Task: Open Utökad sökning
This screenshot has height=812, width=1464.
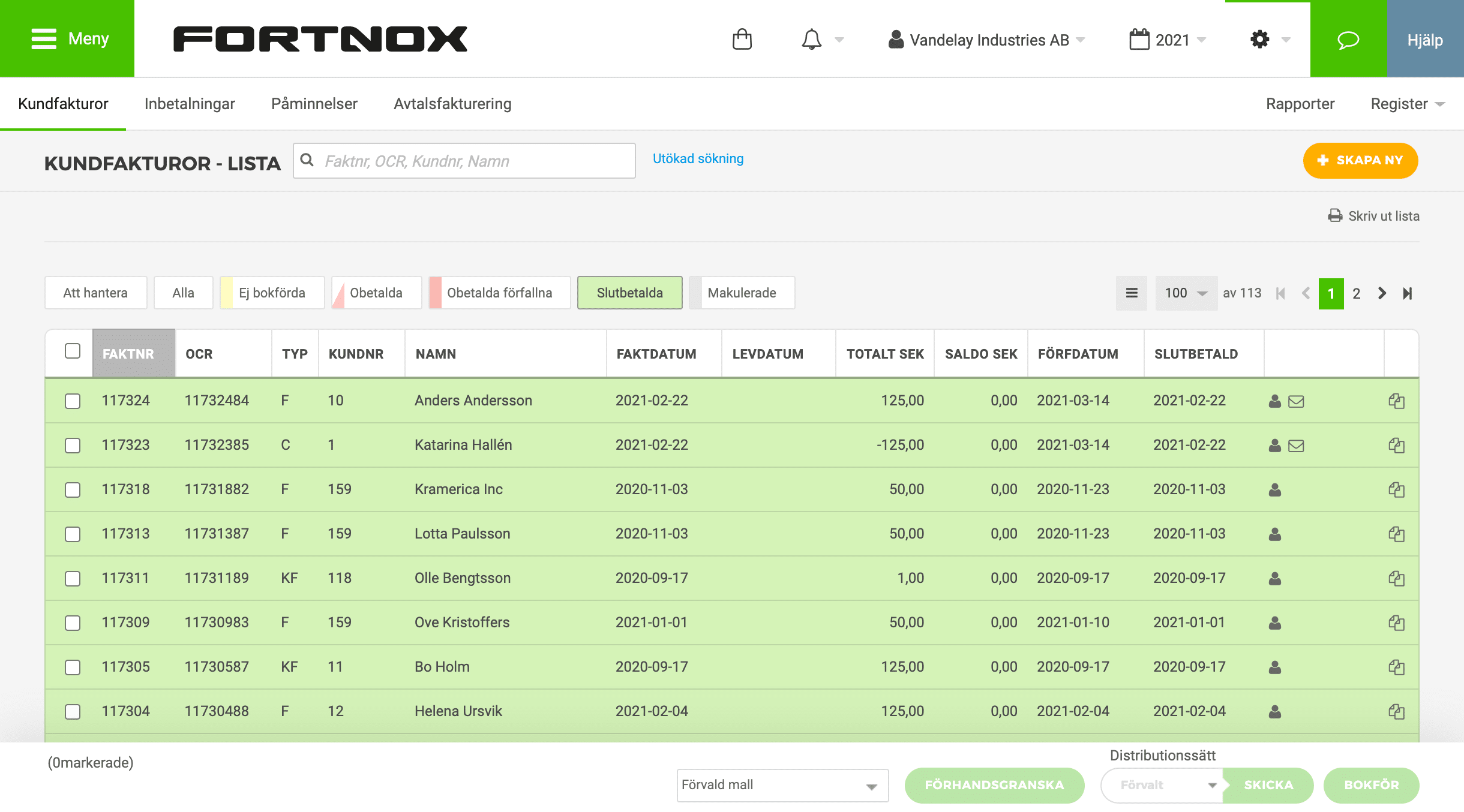Action: (697, 159)
